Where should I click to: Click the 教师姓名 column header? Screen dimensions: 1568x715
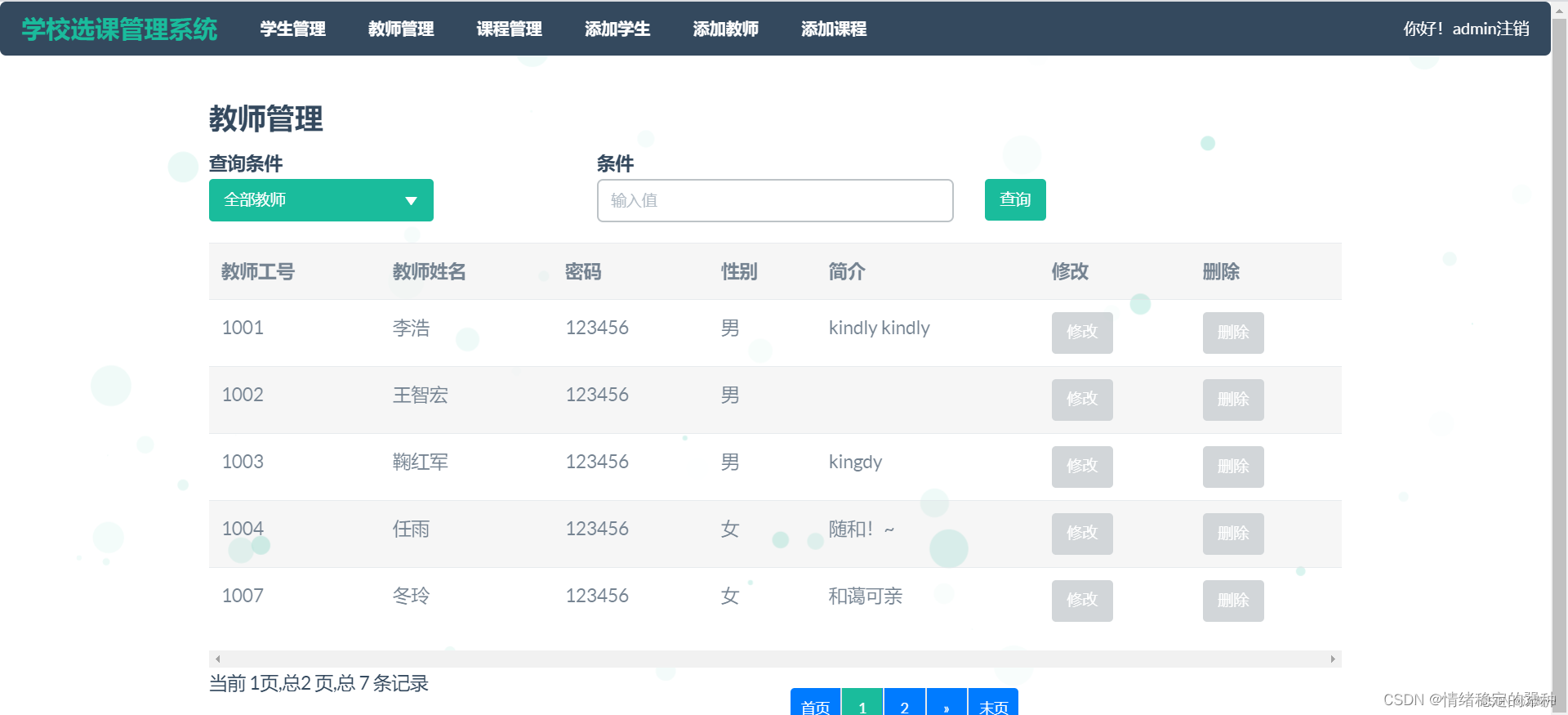point(430,271)
